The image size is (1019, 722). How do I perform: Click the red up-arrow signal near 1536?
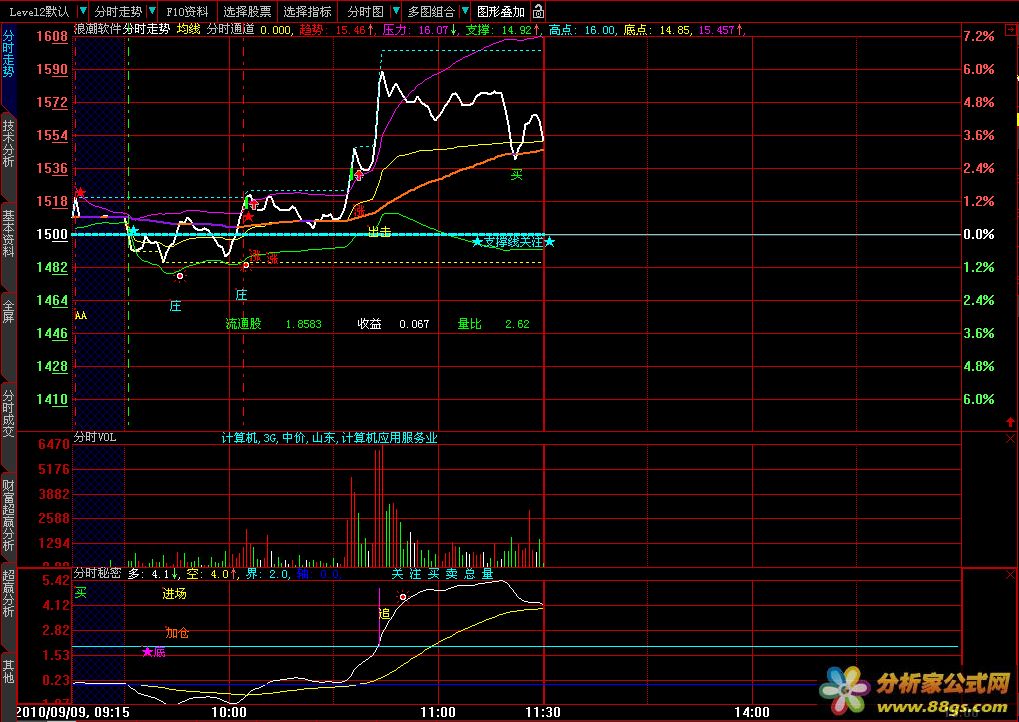point(359,175)
